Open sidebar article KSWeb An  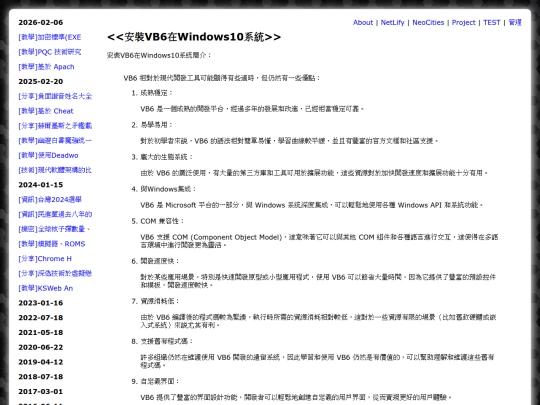coord(45,288)
